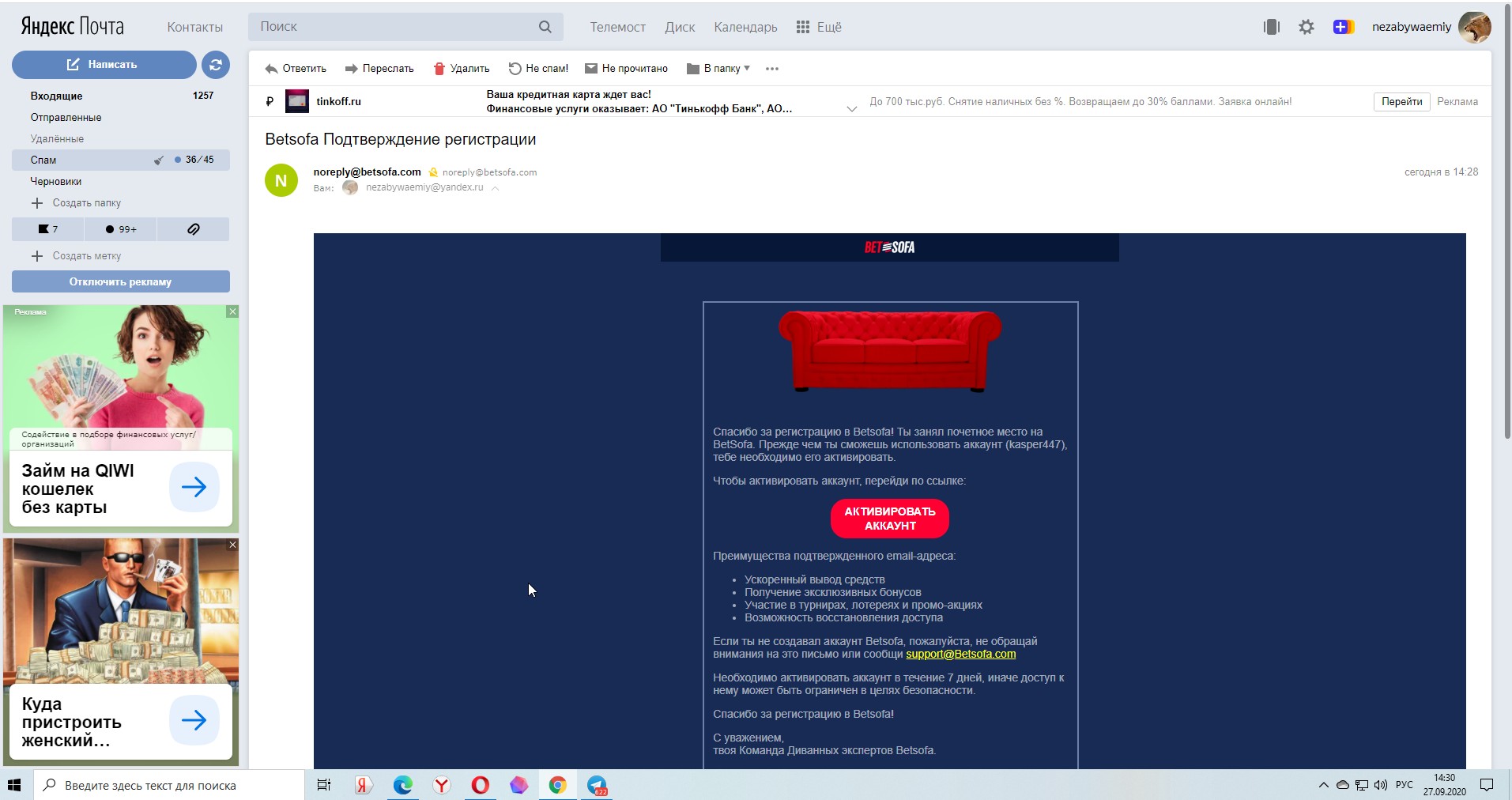Click the Перейти ad button
The image size is (1512, 800).
pyautogui.click(x=1401, y=101)
